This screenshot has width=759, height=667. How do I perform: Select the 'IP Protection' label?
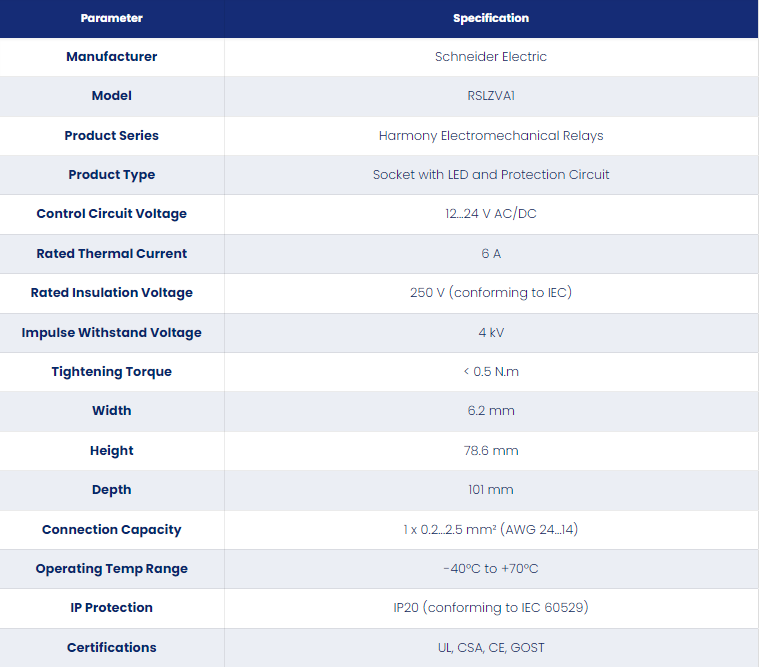coord(111,608)
